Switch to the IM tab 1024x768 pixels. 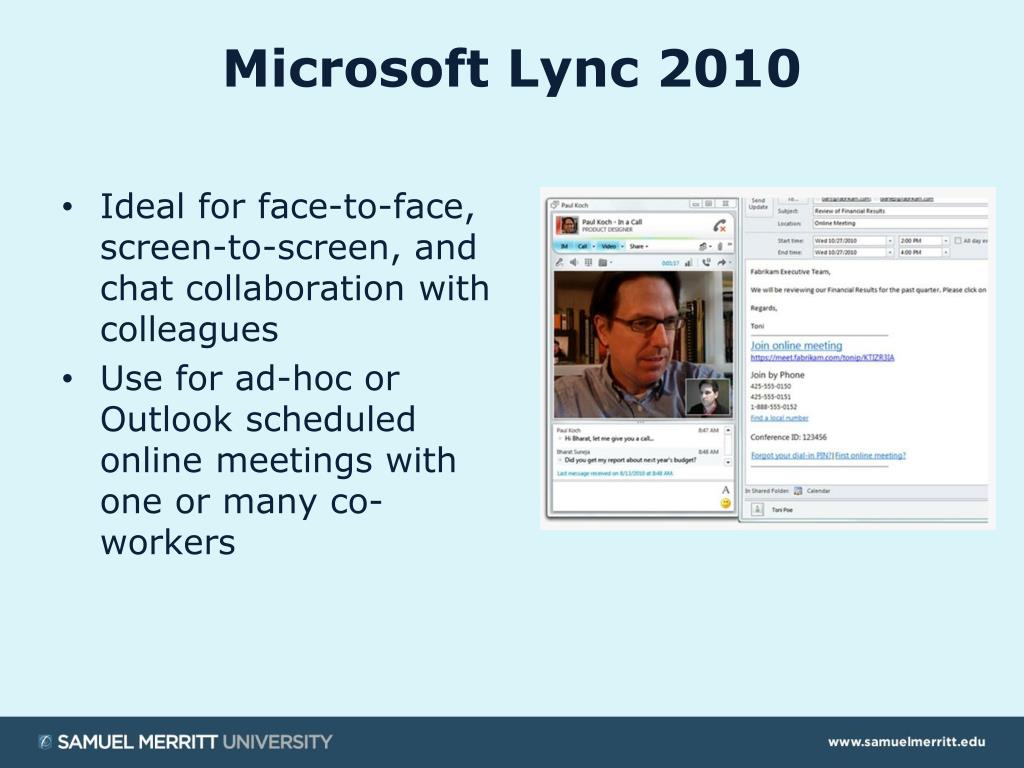point(564,246)
